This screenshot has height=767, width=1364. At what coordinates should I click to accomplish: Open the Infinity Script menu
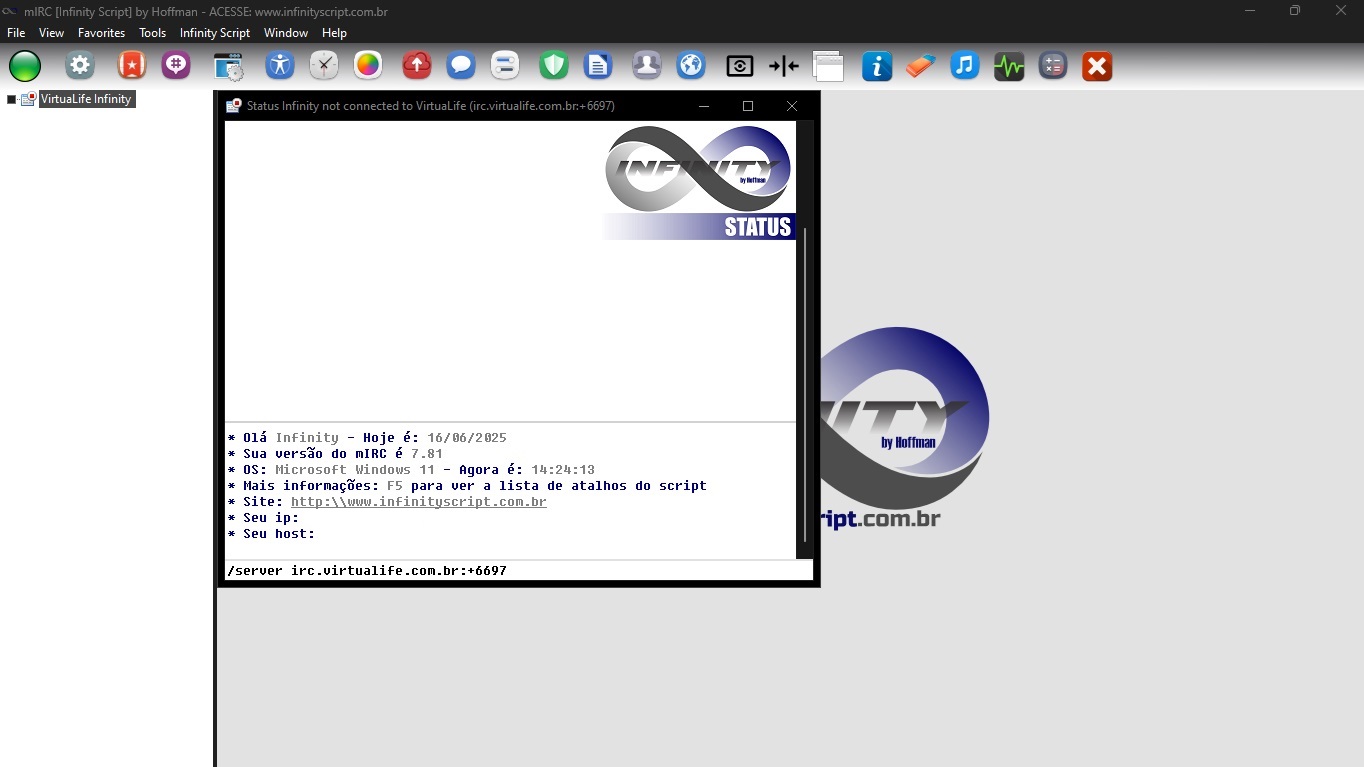click(x=214, y=33)
